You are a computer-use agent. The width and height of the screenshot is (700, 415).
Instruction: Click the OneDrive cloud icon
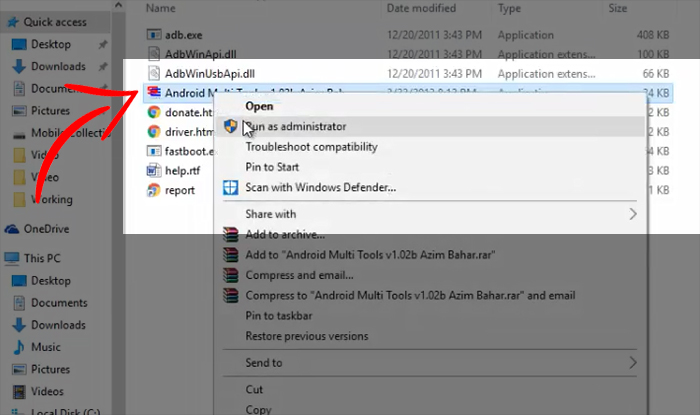click(x=11, y=229)
